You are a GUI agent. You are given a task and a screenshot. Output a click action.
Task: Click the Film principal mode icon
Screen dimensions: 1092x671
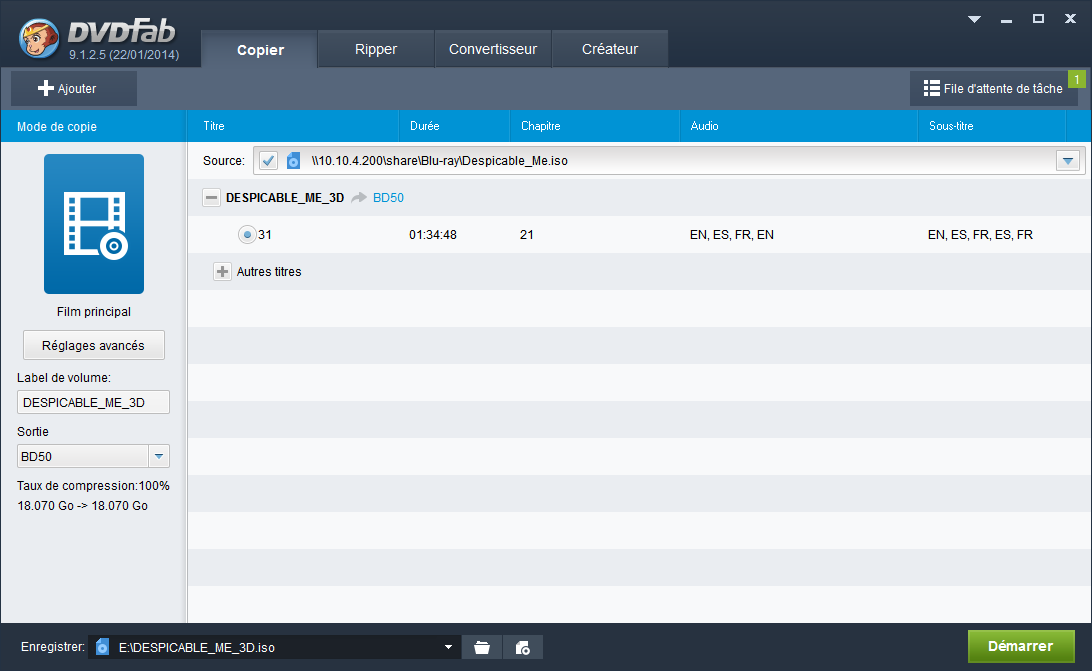[x=93, y=223]
